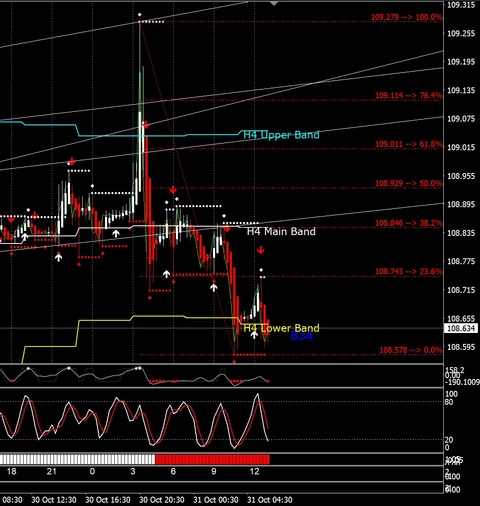Click the 109.135 price scale value
The width and height of the screenshot is (480, 506).
click(x=461, y=90)
